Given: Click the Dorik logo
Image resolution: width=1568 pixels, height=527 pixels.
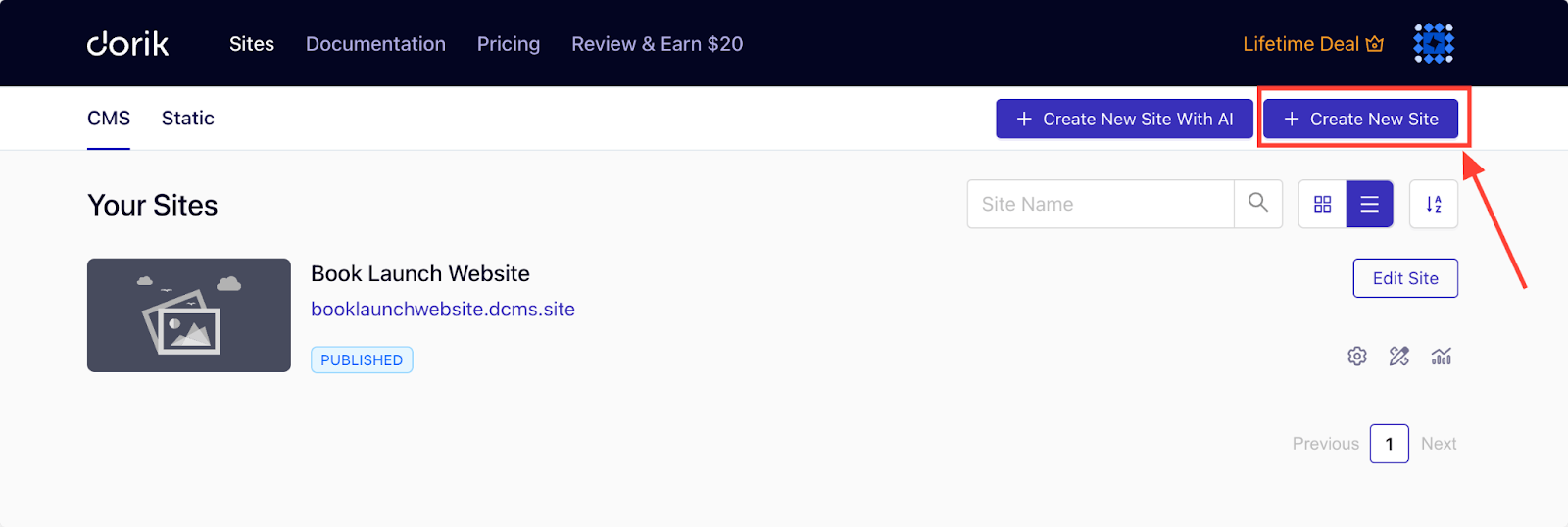Looking at the screenshot, I should click(x=127, y=44).
